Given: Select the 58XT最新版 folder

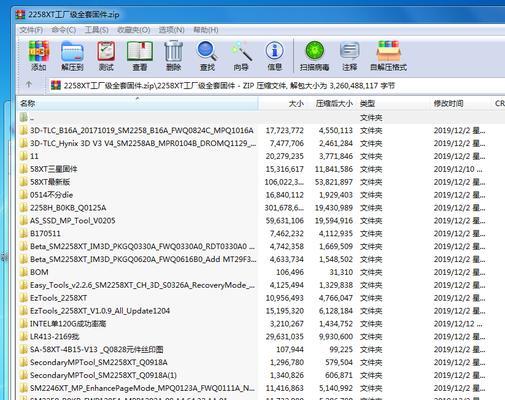Looking at the screenshot, I should click(50, 182).
